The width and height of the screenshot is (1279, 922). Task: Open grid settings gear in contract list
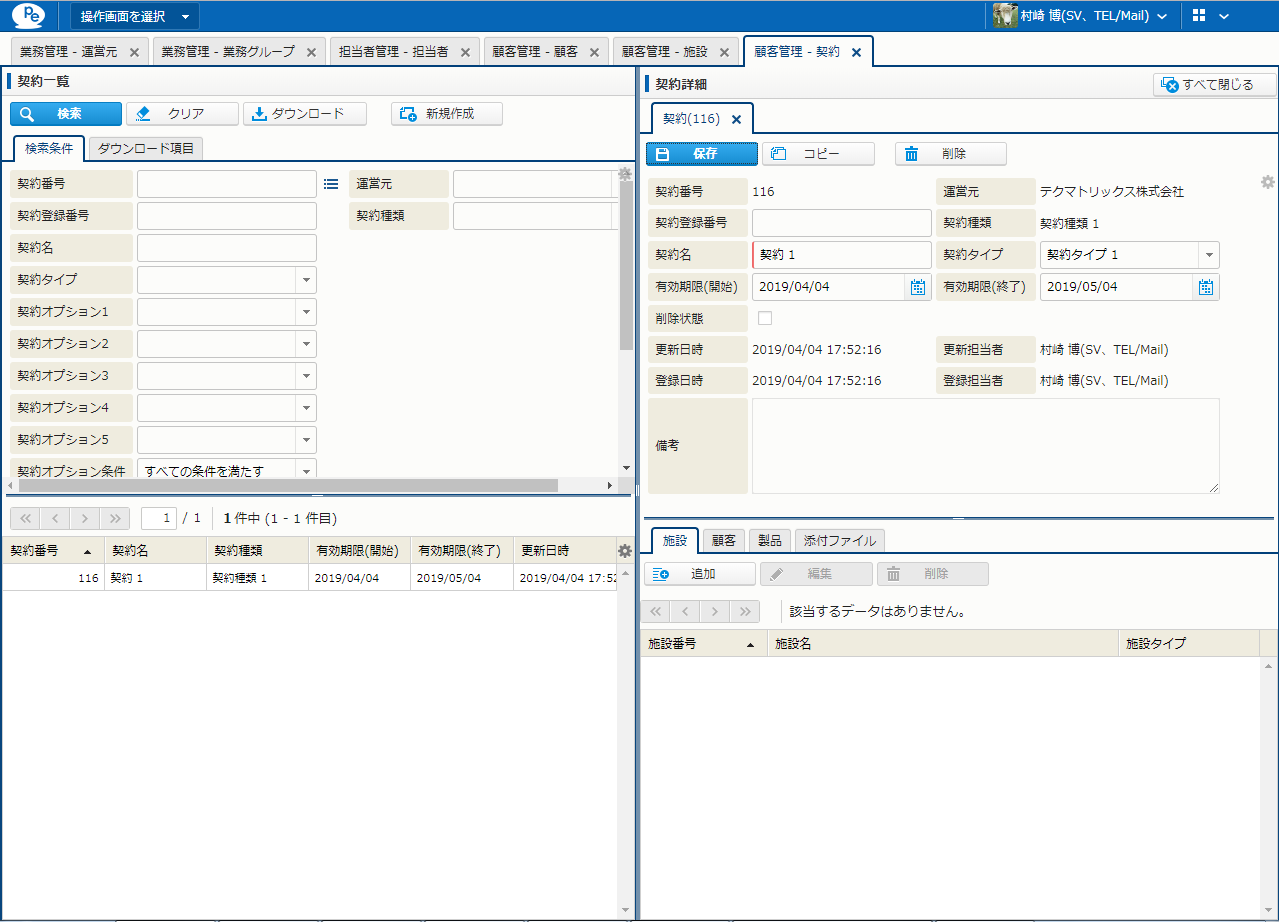(x=625, y=550)
